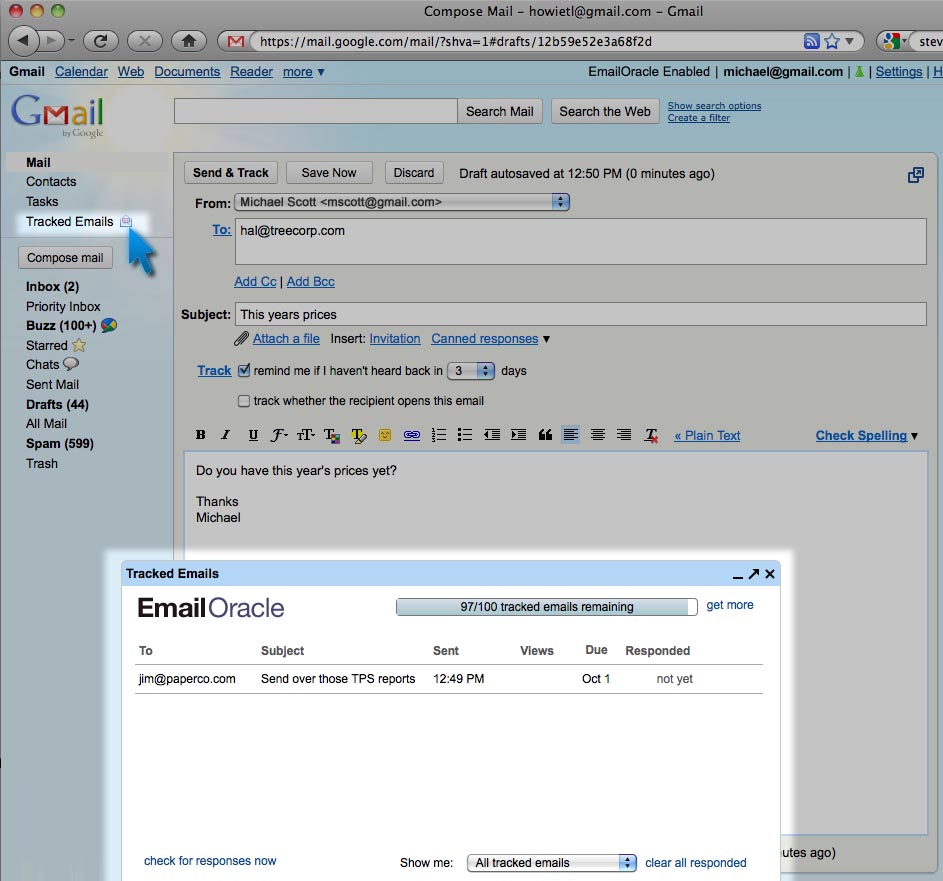The image size is (943, 881).
Task: Expand the more menu in top bar
Action: pos(304,72)
